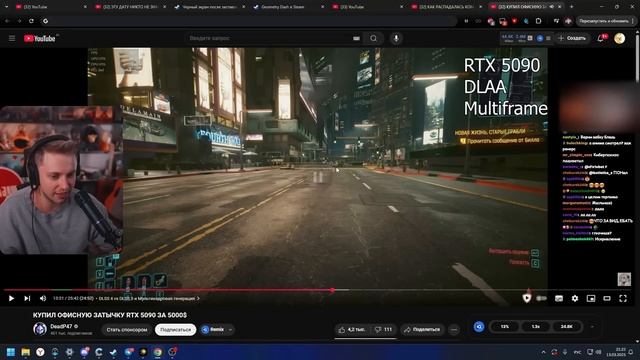Click the channel watermark thumbnail in video
This screenshot has height=360, width=640.
pos(624,279)
